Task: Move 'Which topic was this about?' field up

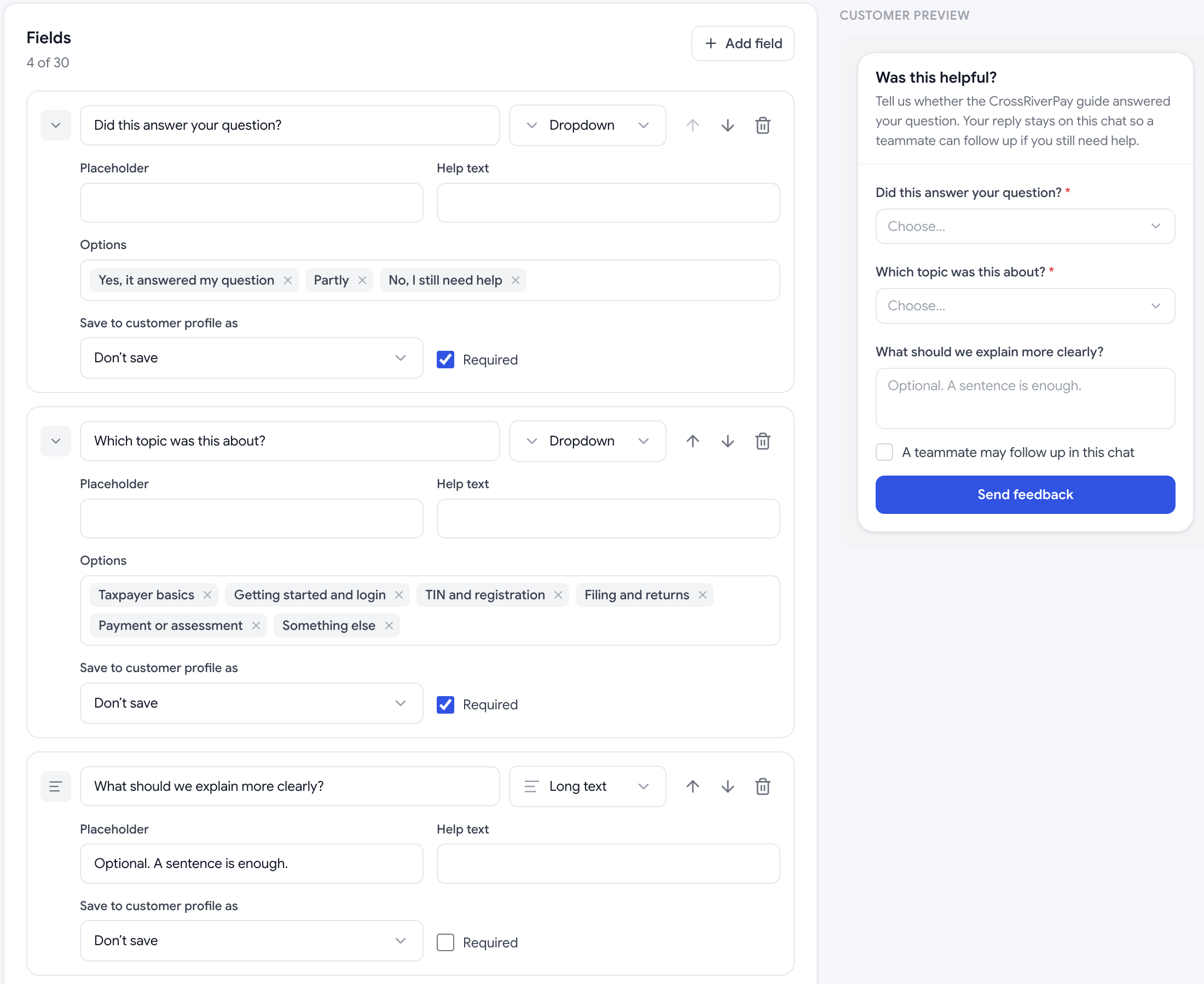Action: 692,441
